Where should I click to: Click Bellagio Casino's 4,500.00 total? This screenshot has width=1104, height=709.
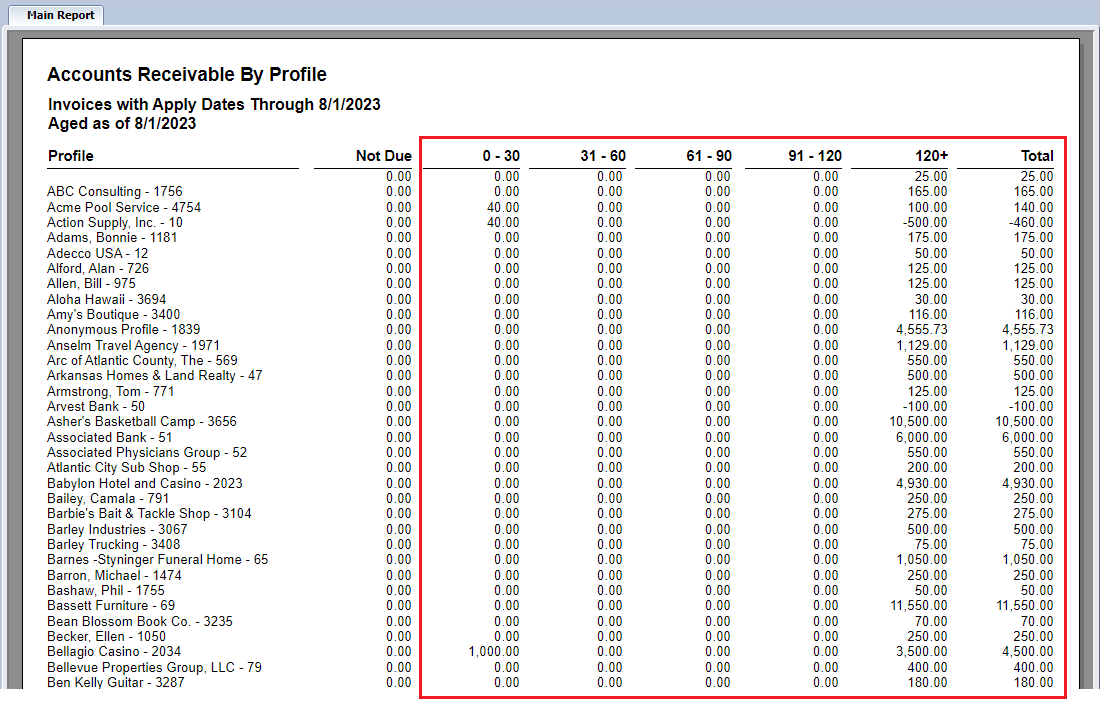pyautogui.click(x=1028, y=652)
